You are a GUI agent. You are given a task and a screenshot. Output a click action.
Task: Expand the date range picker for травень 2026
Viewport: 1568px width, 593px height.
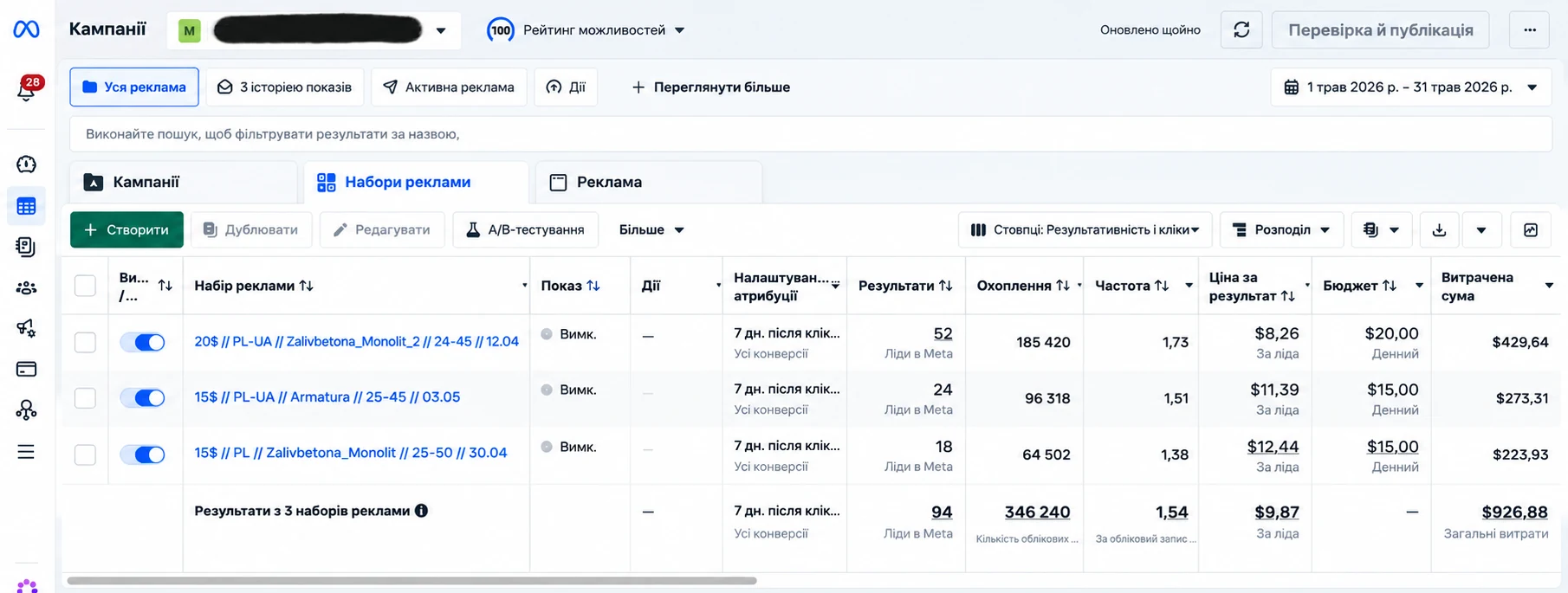click(1412, 87)
